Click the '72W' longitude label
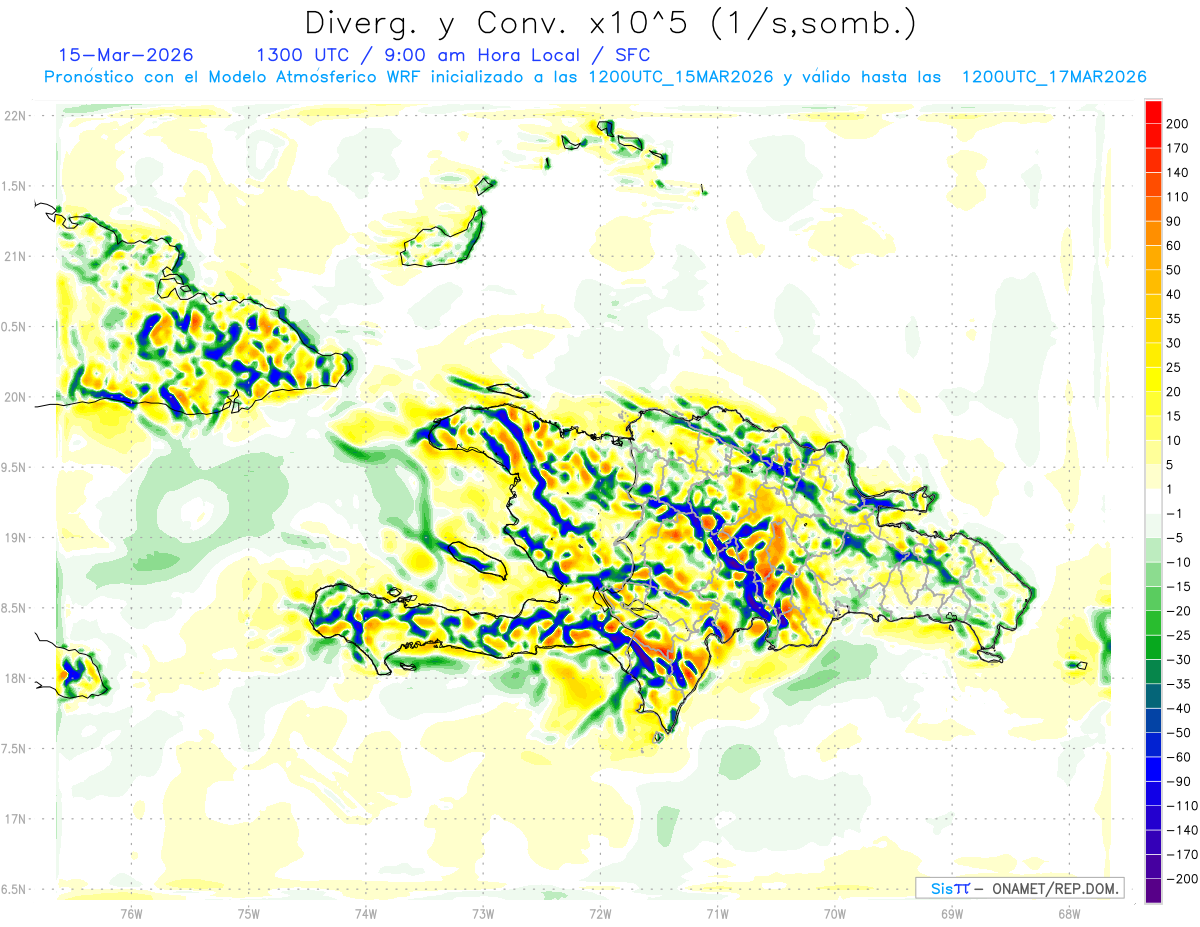This screenshot has height=927, width=1200. (x=600, y=913)
